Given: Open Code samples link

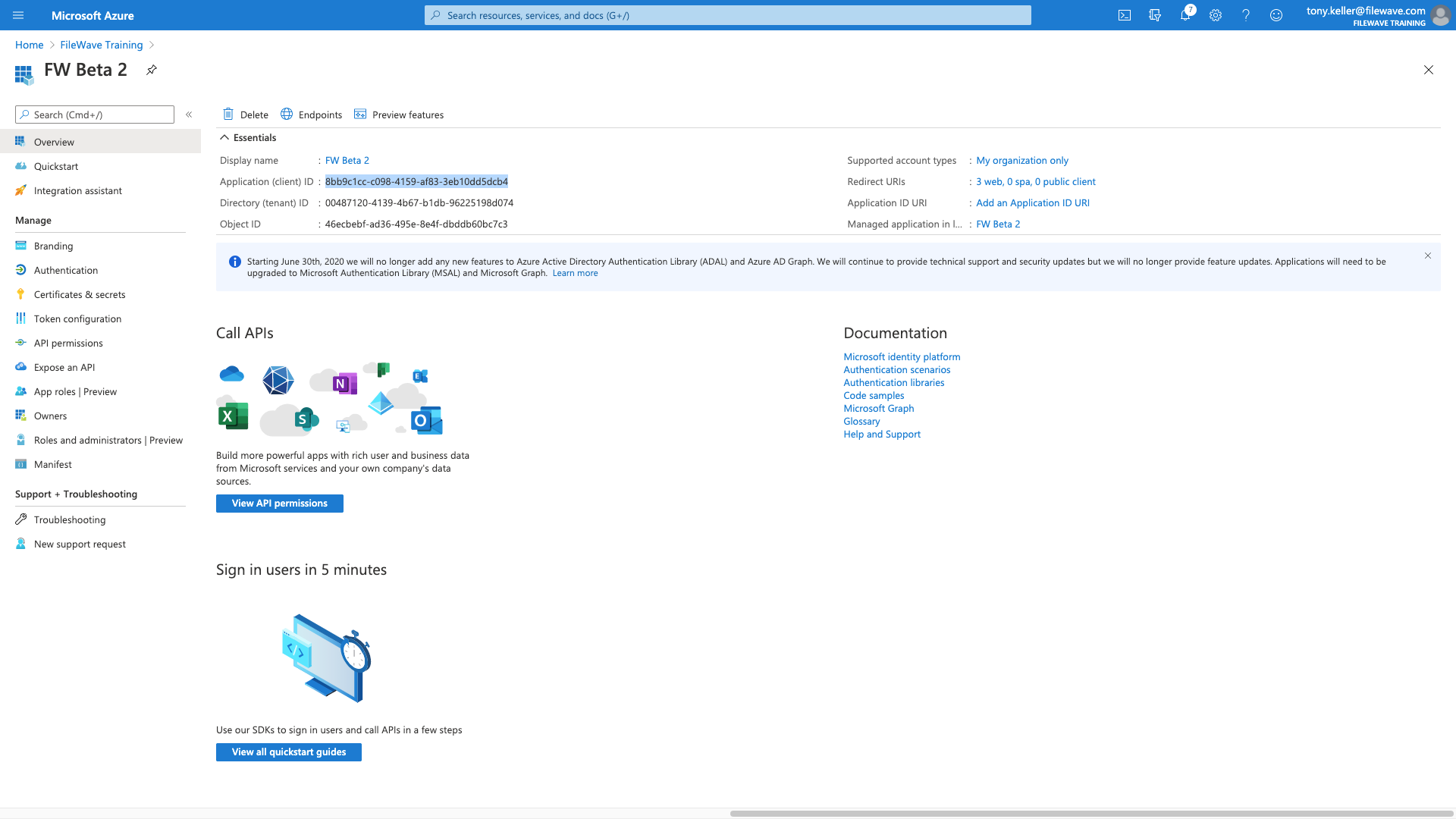Looking at the screenshot, I should [874, 395].
